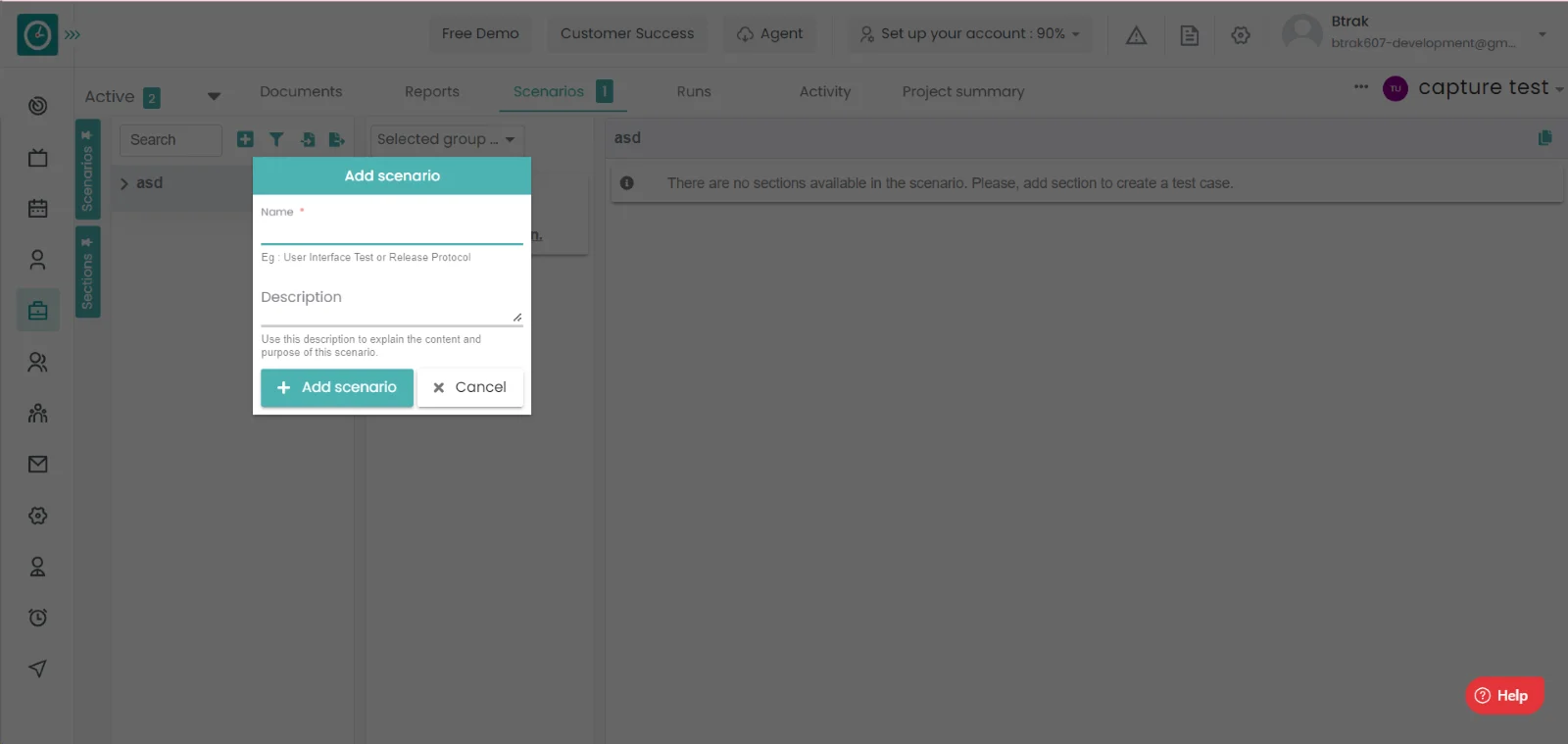Open Customer Success

coord(627,33)
